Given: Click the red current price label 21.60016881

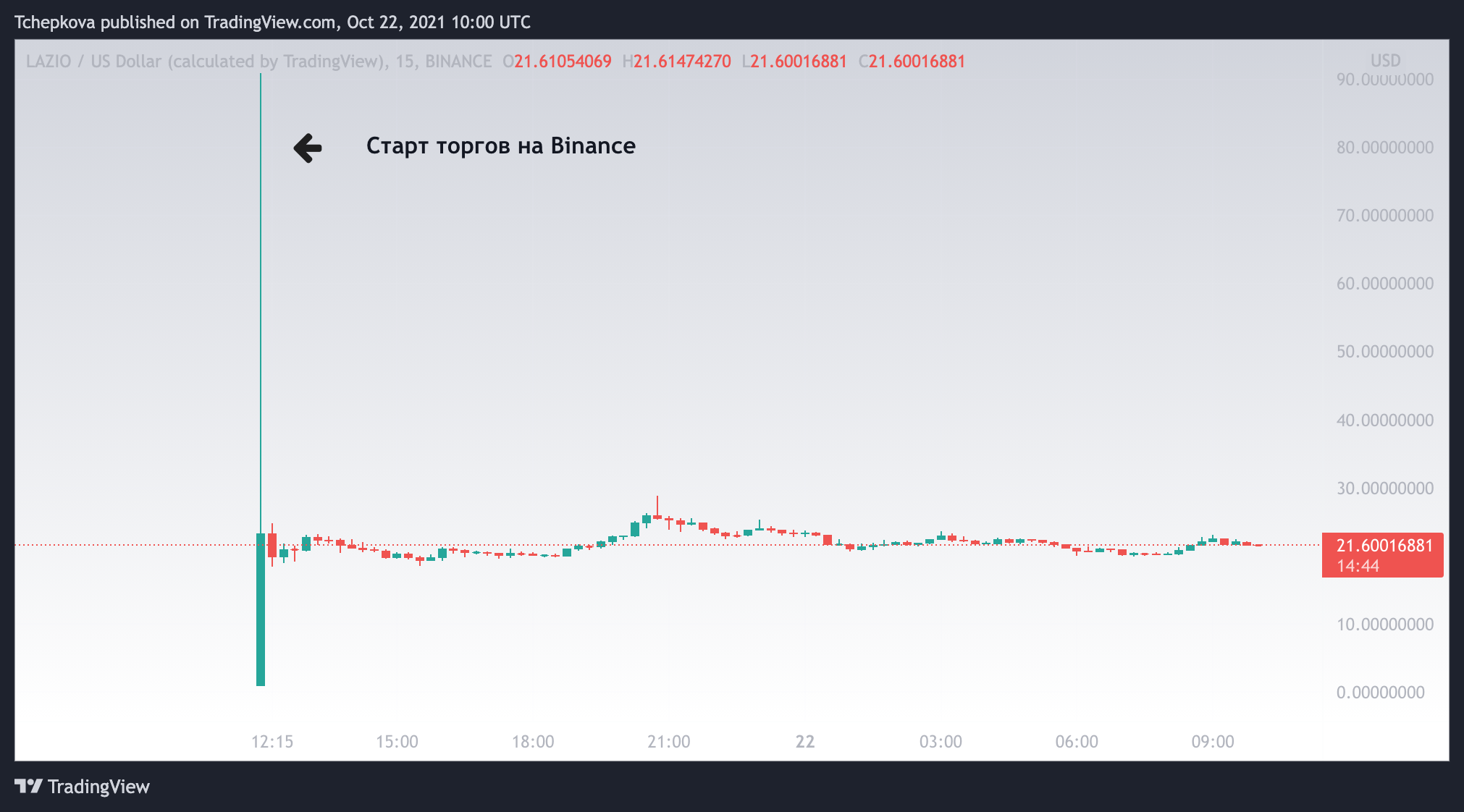Looking at the screenshot, I should 1384,546.
